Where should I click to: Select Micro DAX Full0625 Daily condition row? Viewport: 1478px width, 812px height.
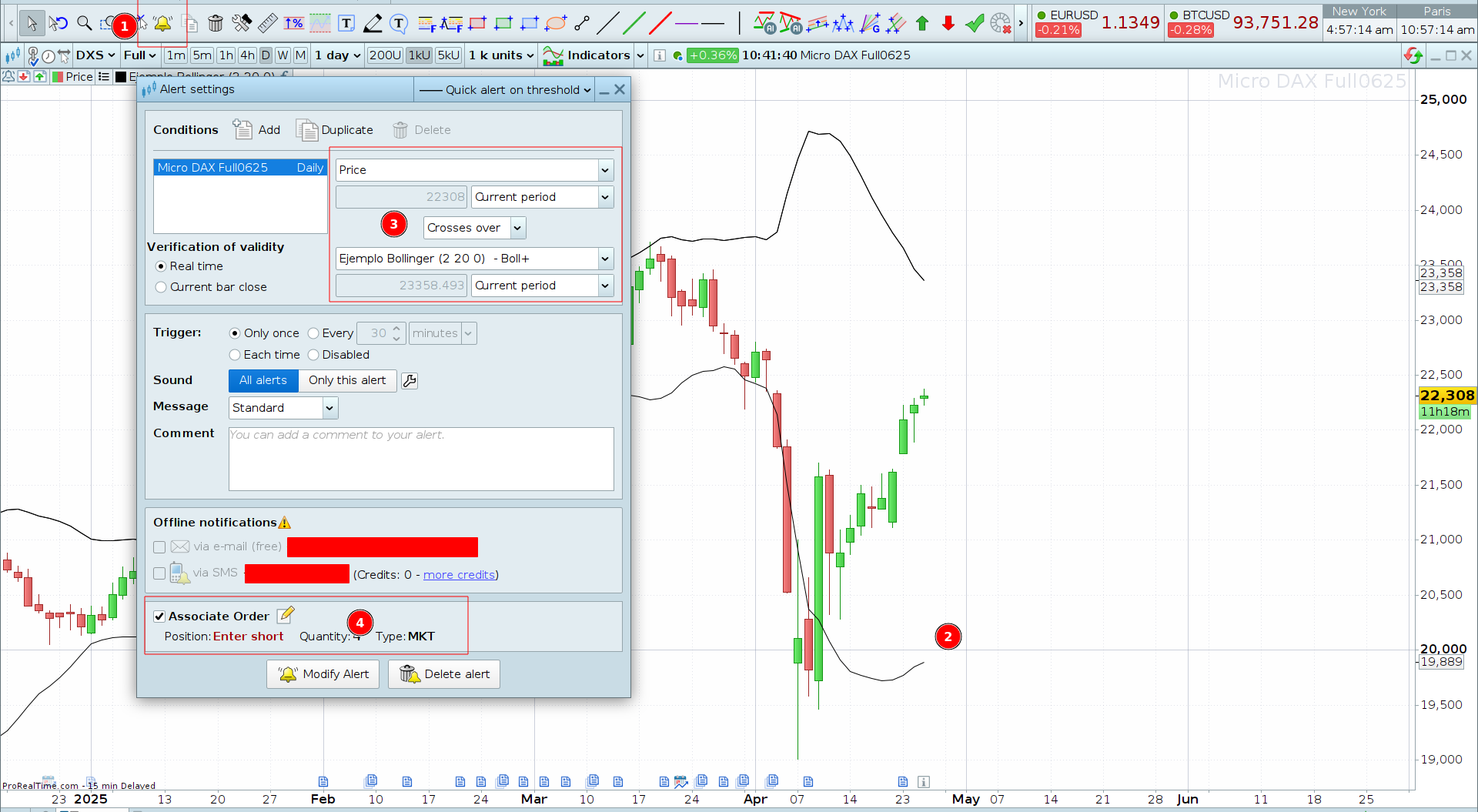tap(240, 168)
